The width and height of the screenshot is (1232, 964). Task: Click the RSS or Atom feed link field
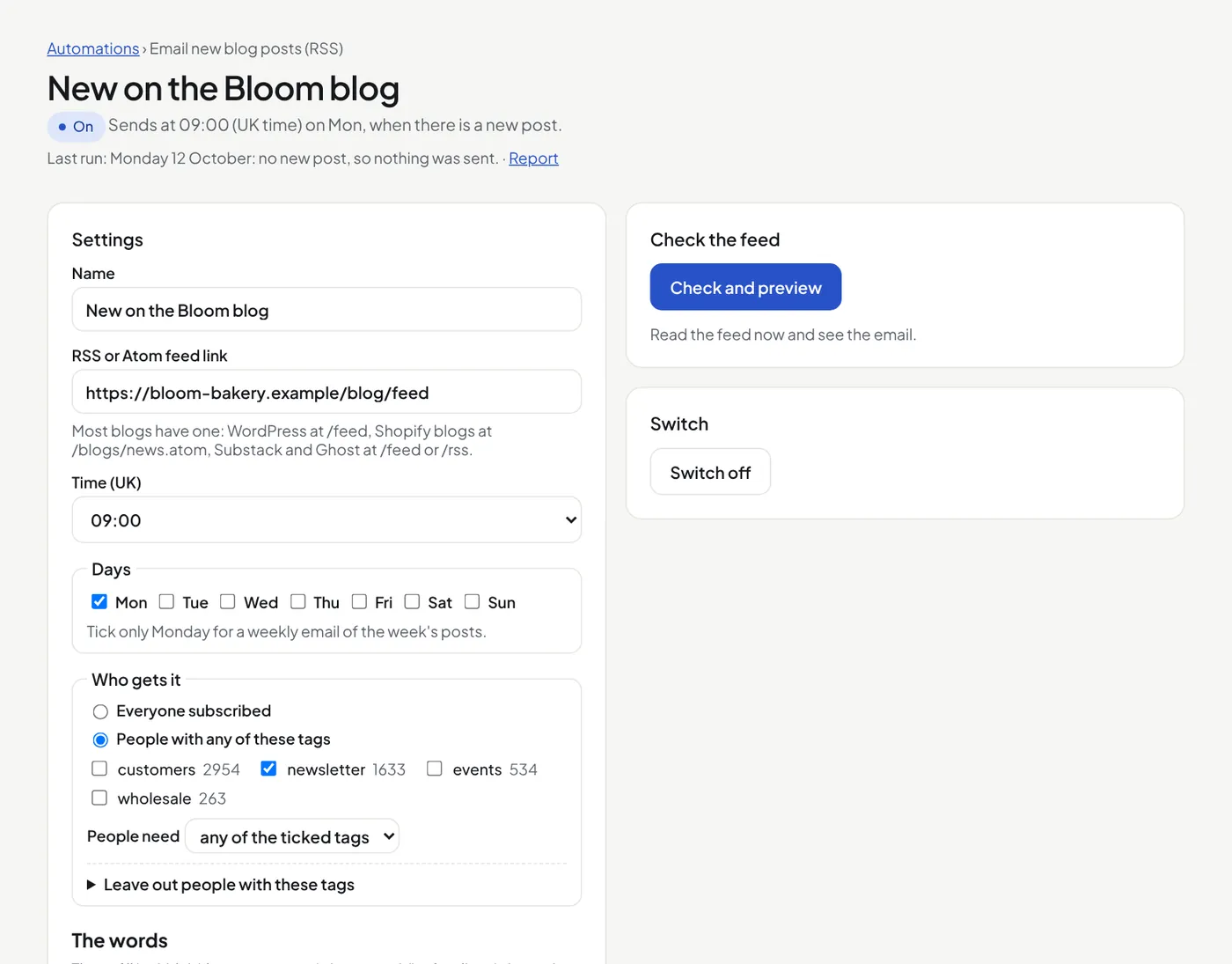326,392
